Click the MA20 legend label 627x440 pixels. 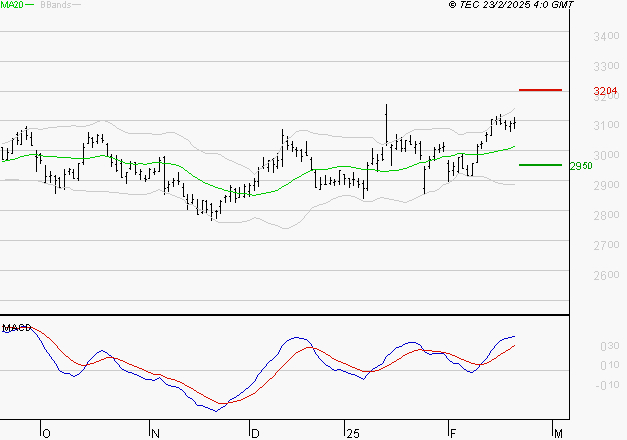click(x=12, y=5)
